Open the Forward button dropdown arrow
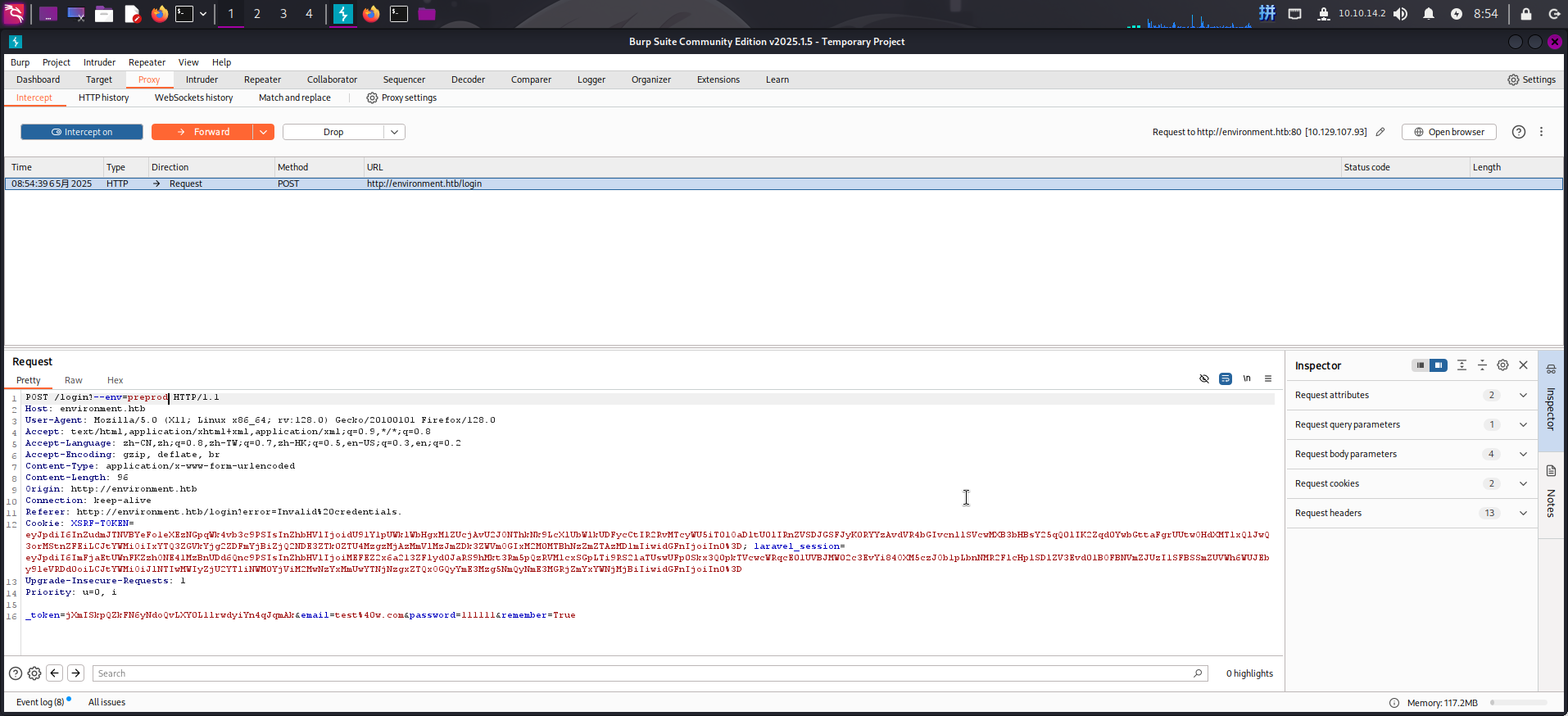This screenshot has height=716, width=1568. [x=264, y=132]
